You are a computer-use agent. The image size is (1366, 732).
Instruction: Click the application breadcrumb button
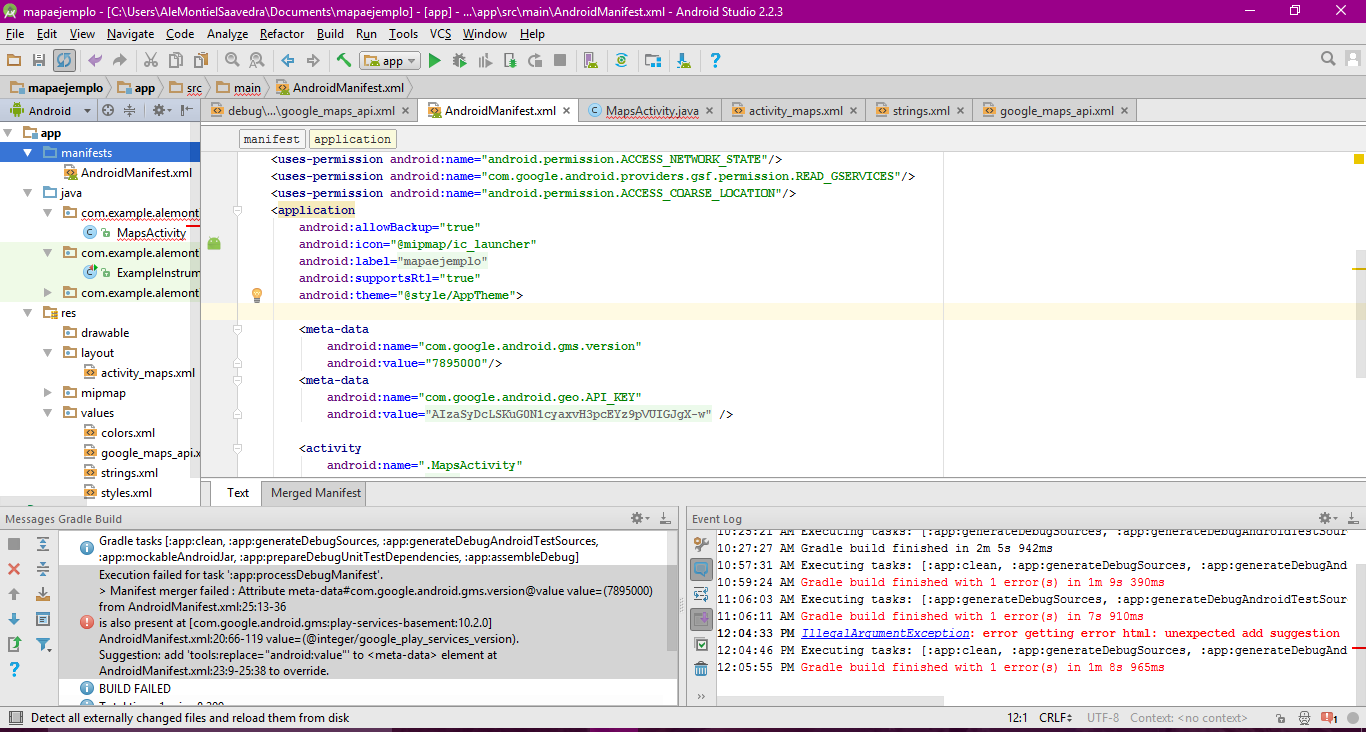click(353, 139)
